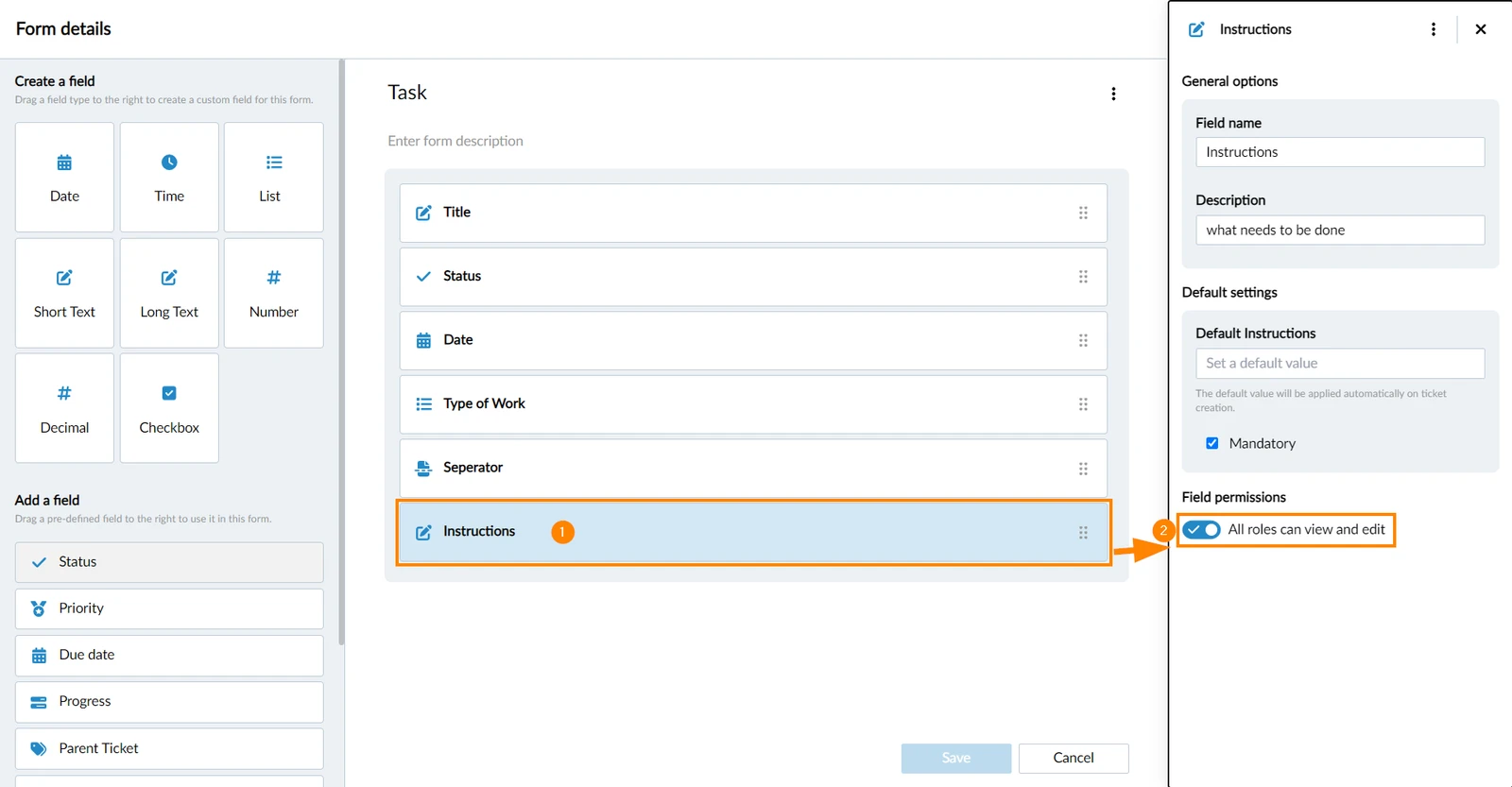Open the Instructions panel three-dot menu
Image resolution: width=1512 pixels, height=787 pixels.
(x=1434, y=29)
